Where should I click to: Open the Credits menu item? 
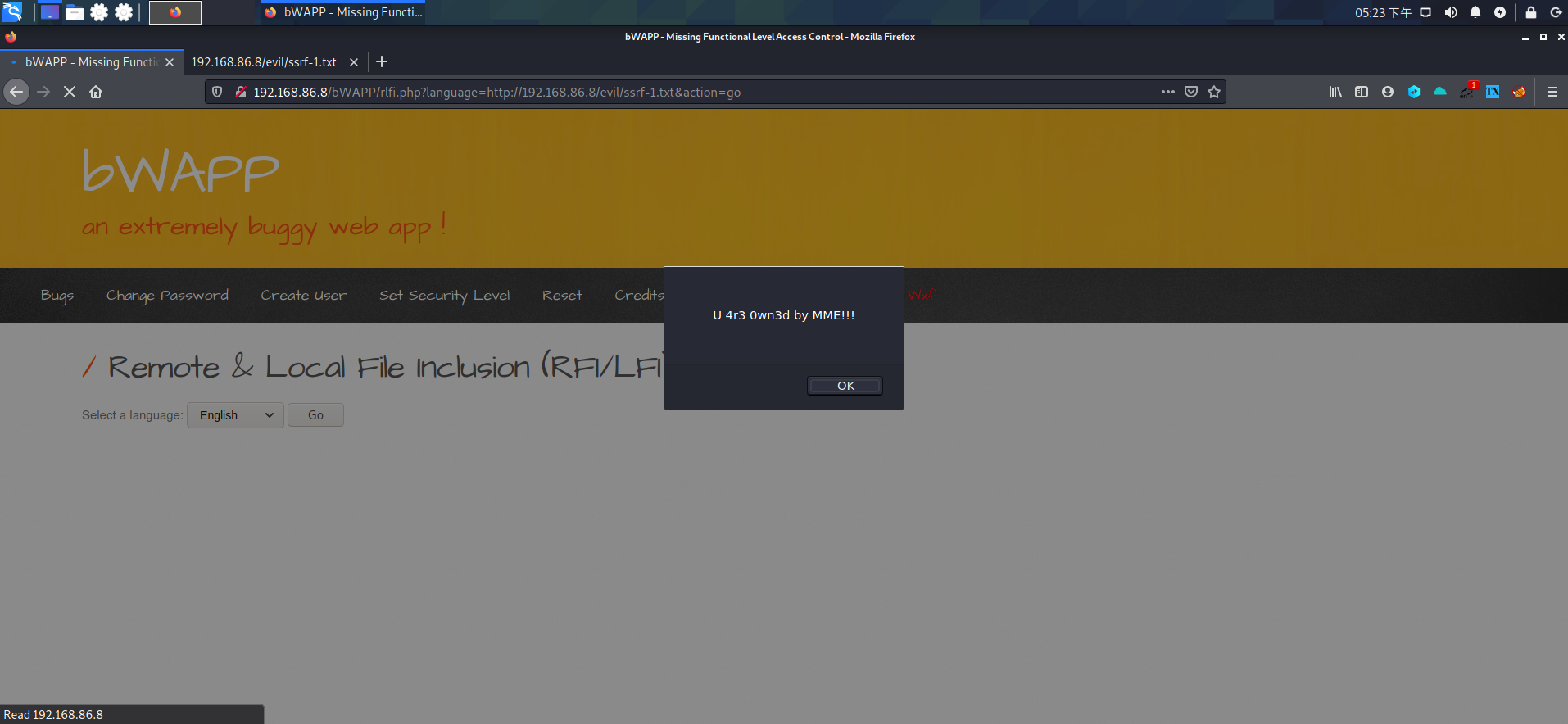639,295
